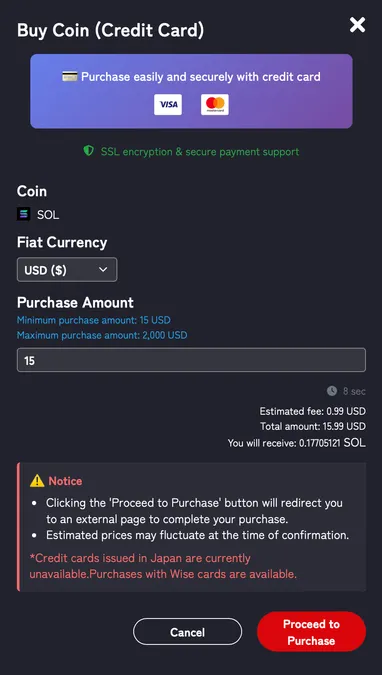The height and width of the screenshot is (675, 382).
Task: Click the credit card emoji icon
Action: point(70,77)
